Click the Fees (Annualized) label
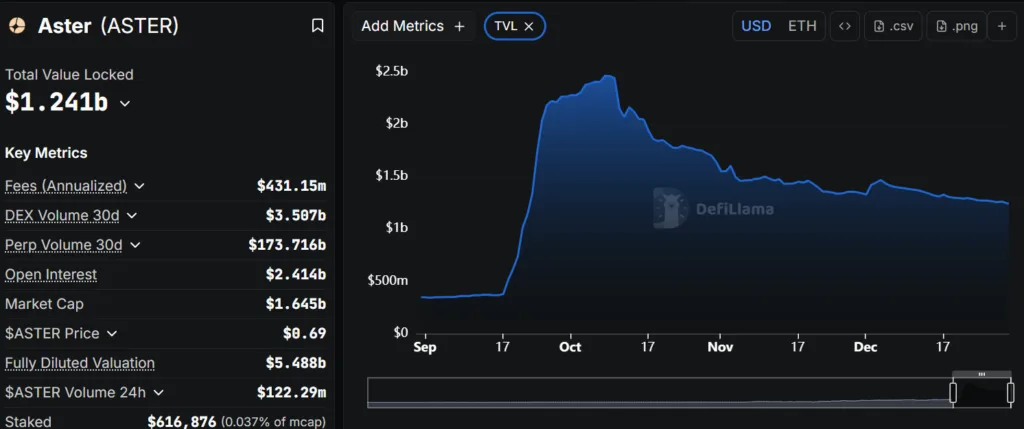 tap(66, 186)
